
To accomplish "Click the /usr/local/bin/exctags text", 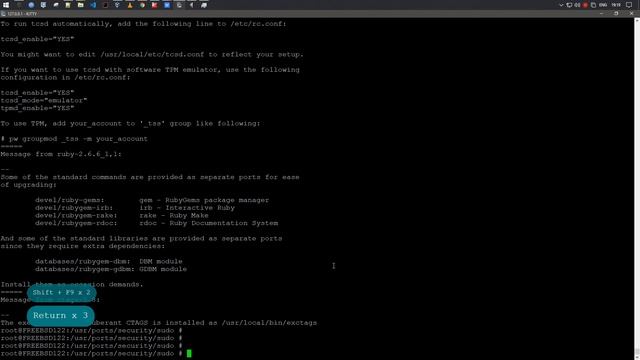I will click(269, 323).
